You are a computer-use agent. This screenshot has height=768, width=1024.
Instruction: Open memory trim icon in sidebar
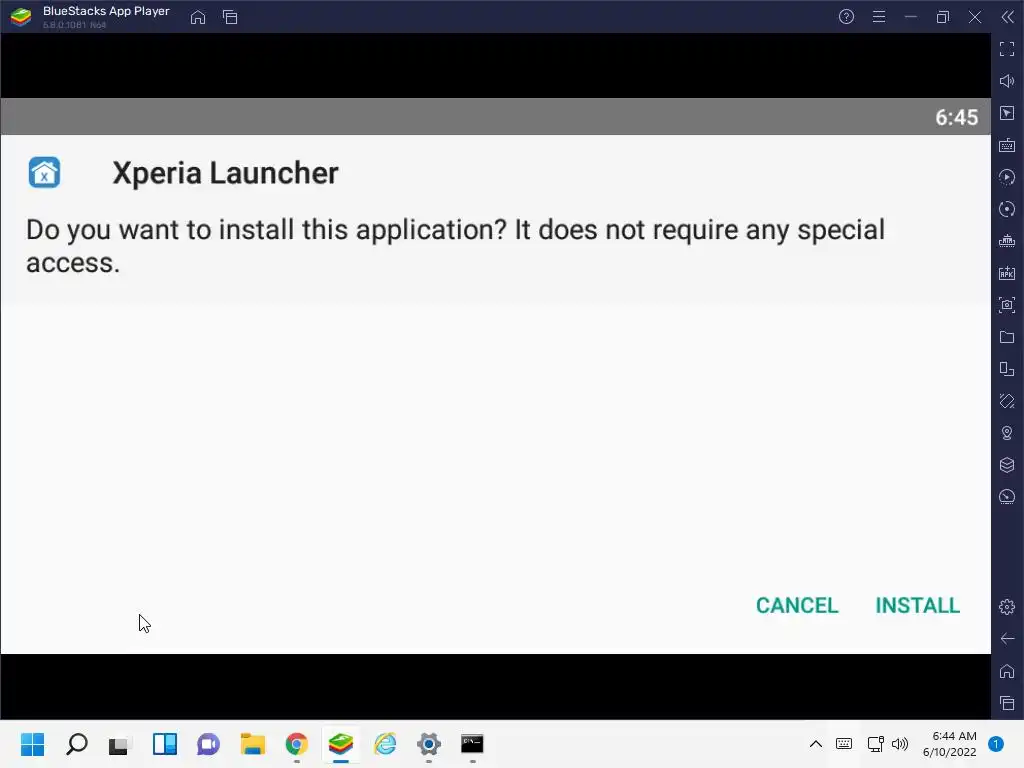click(1007, 241)
